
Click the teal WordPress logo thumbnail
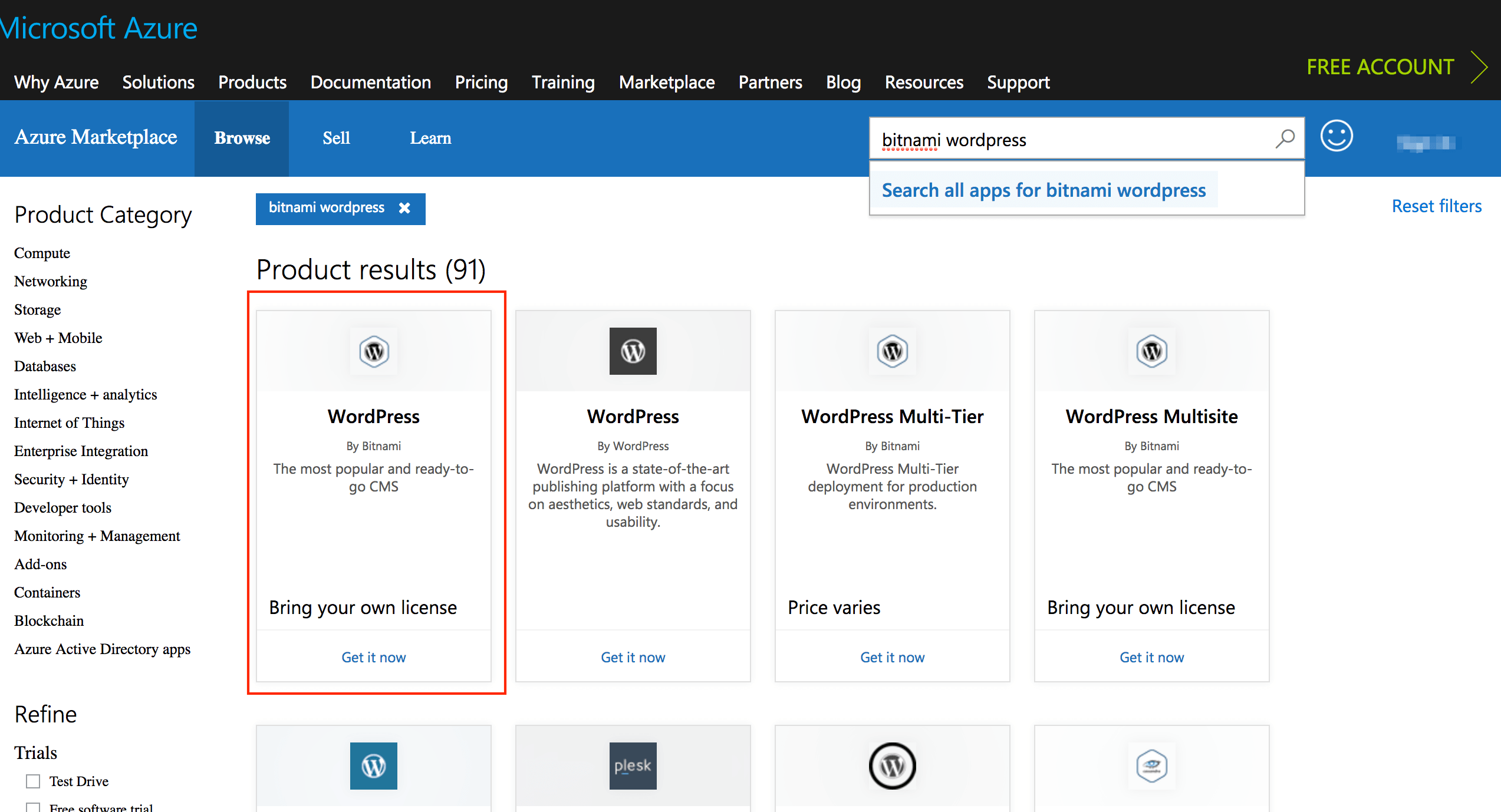[x=374, y=766]
